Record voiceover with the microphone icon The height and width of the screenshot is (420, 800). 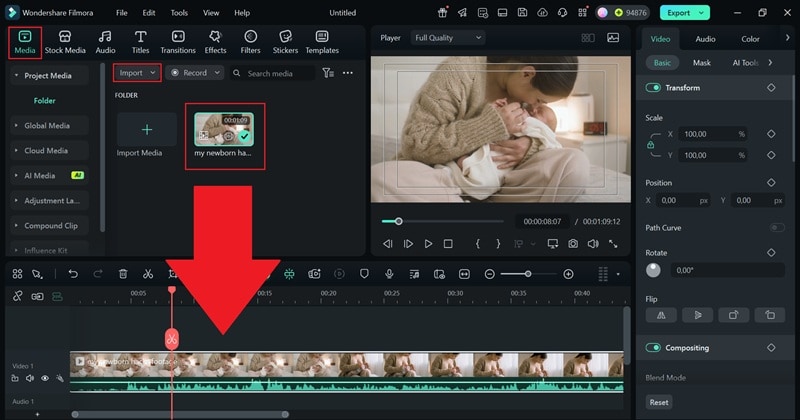(x=389, y=274)
